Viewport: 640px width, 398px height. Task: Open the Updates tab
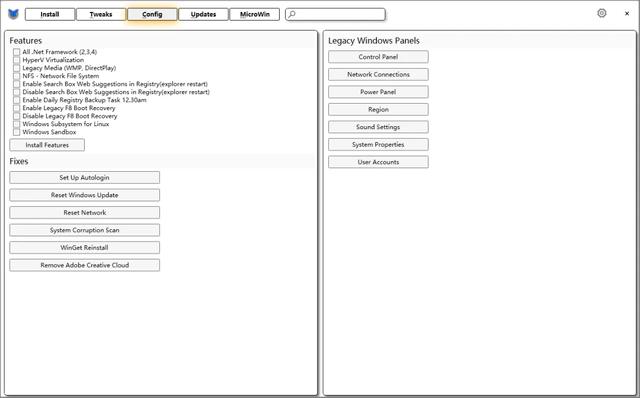(203, 14)
